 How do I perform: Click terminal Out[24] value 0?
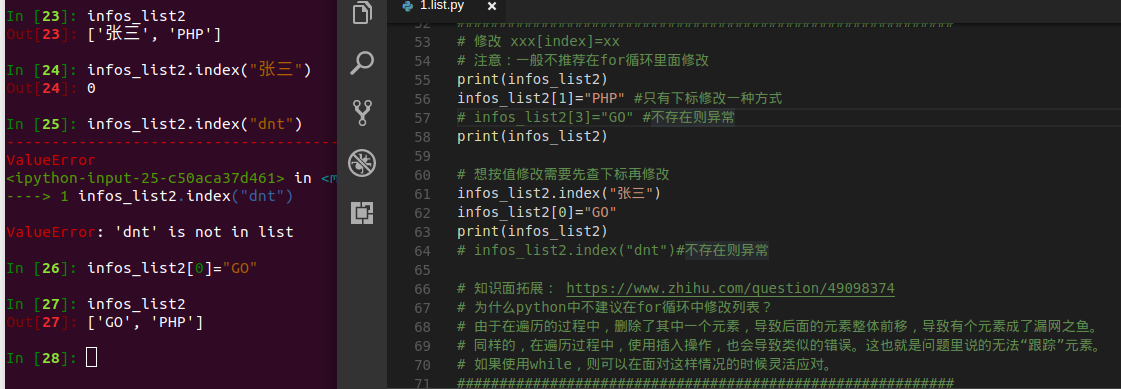pos(91,88)
